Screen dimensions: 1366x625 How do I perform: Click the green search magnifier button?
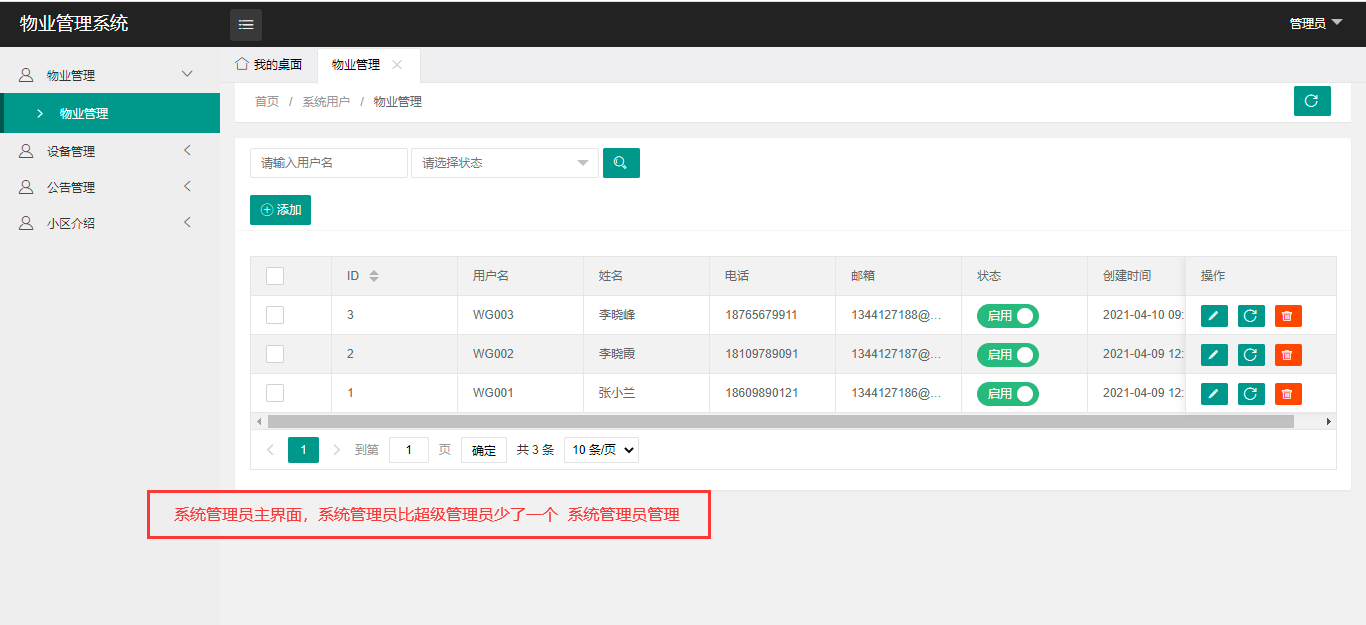click(621, 163)
